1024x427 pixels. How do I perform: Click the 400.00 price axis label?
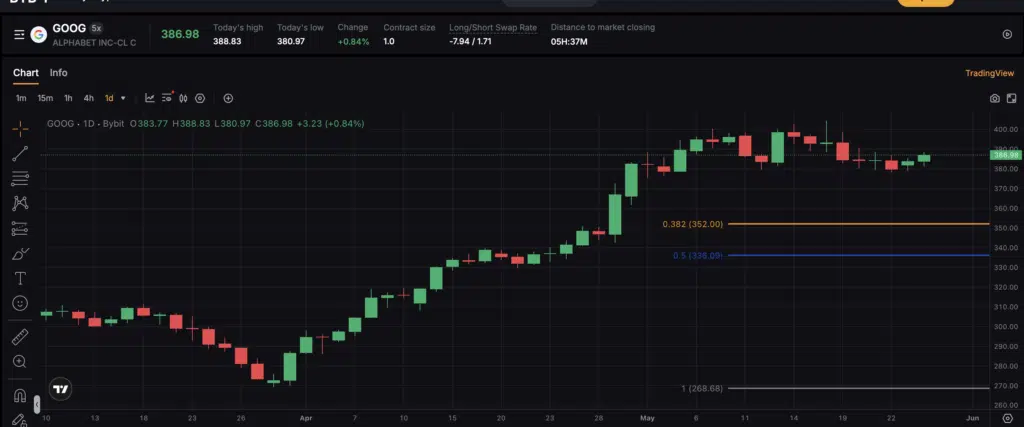pyautogui.click(x=1005, y=129)
